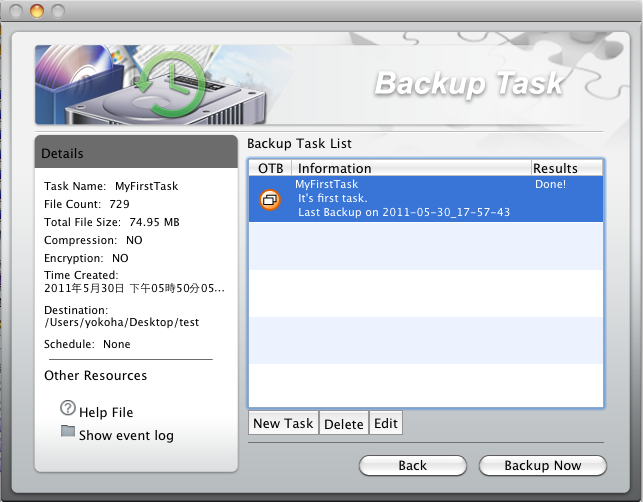Delete the selected backup task

pyautogui.click(x=344, y=423)
